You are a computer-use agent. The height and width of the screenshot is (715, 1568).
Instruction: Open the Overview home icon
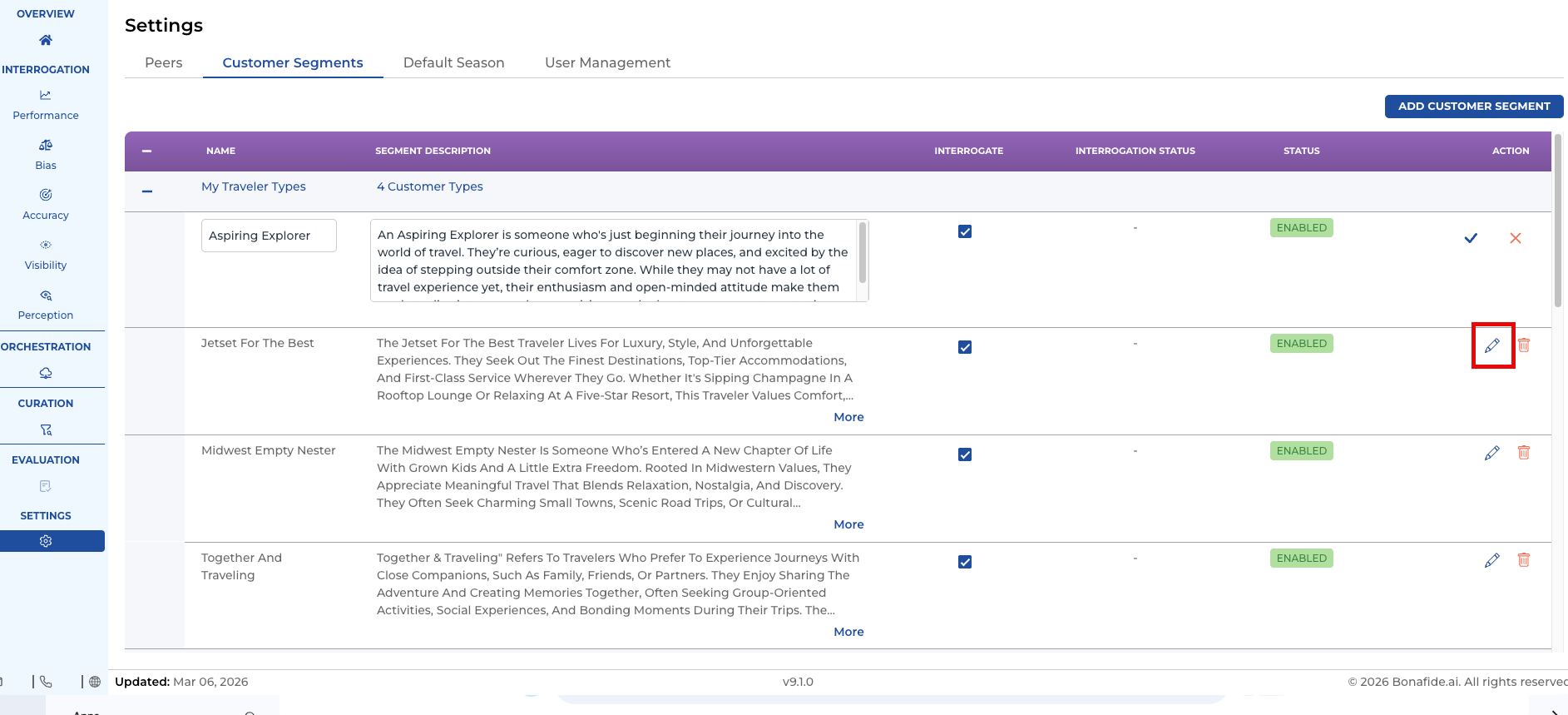(46, 40)
